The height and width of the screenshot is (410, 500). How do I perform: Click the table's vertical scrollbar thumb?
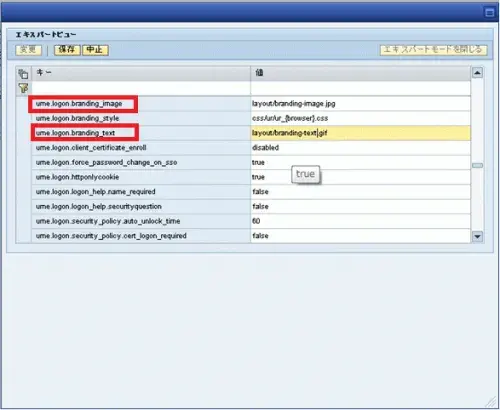click(477, 165)
